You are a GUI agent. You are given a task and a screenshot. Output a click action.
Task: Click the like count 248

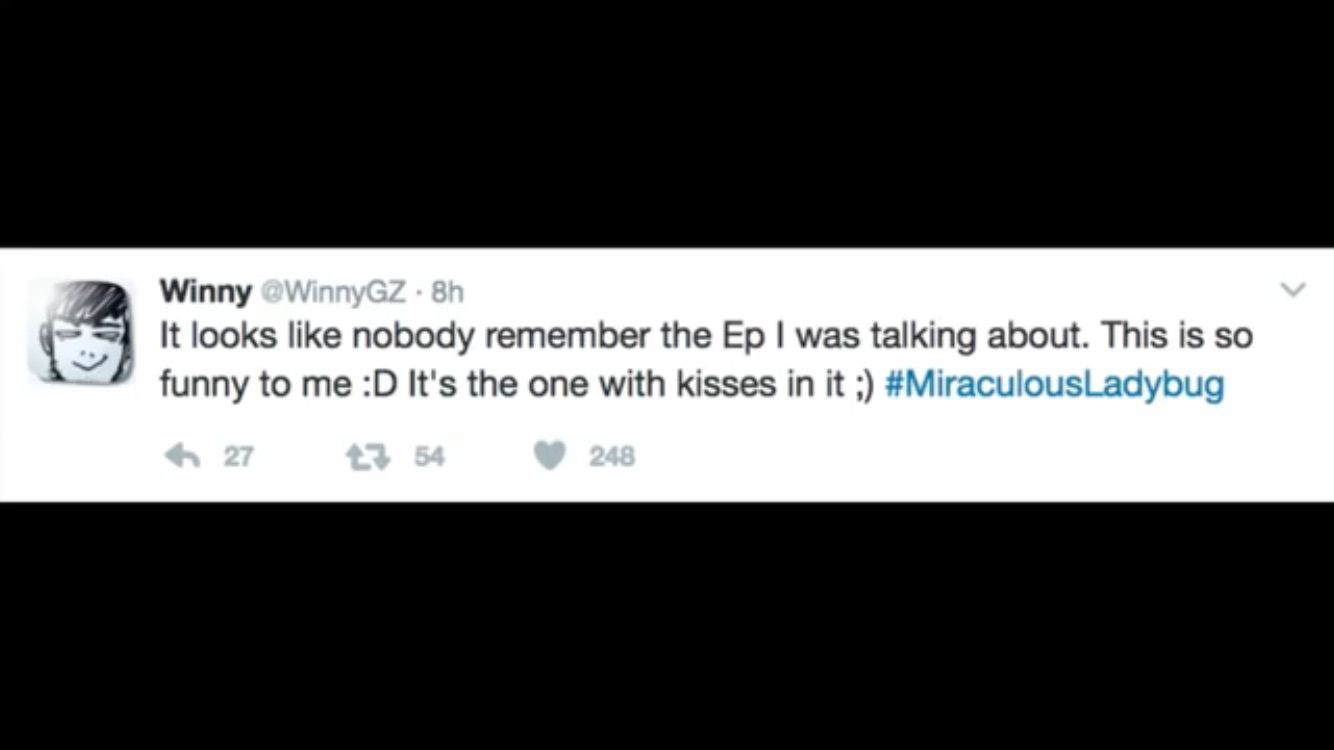click(612, 457)
